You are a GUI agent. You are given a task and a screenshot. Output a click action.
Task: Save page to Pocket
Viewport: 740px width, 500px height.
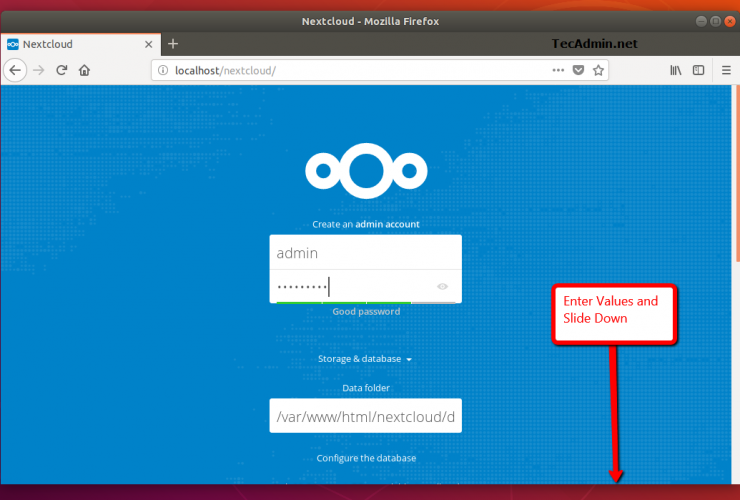click(578, 70)
